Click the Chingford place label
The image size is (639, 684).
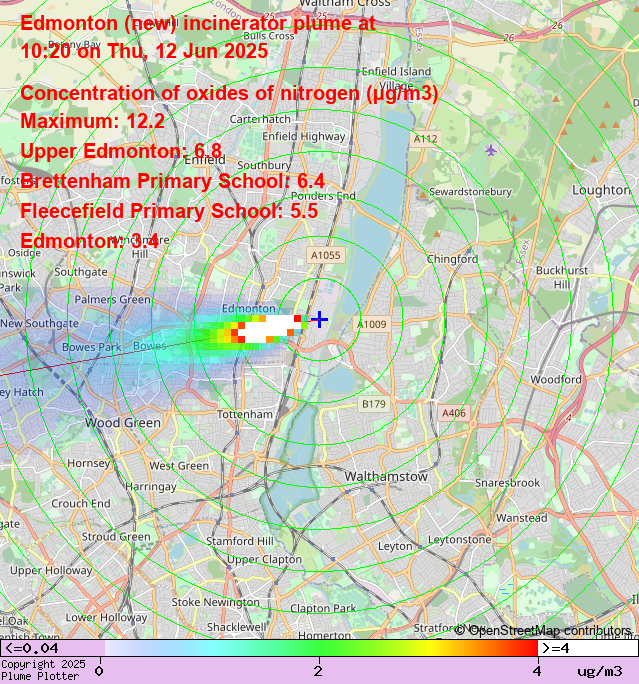[x=452, y=259]
